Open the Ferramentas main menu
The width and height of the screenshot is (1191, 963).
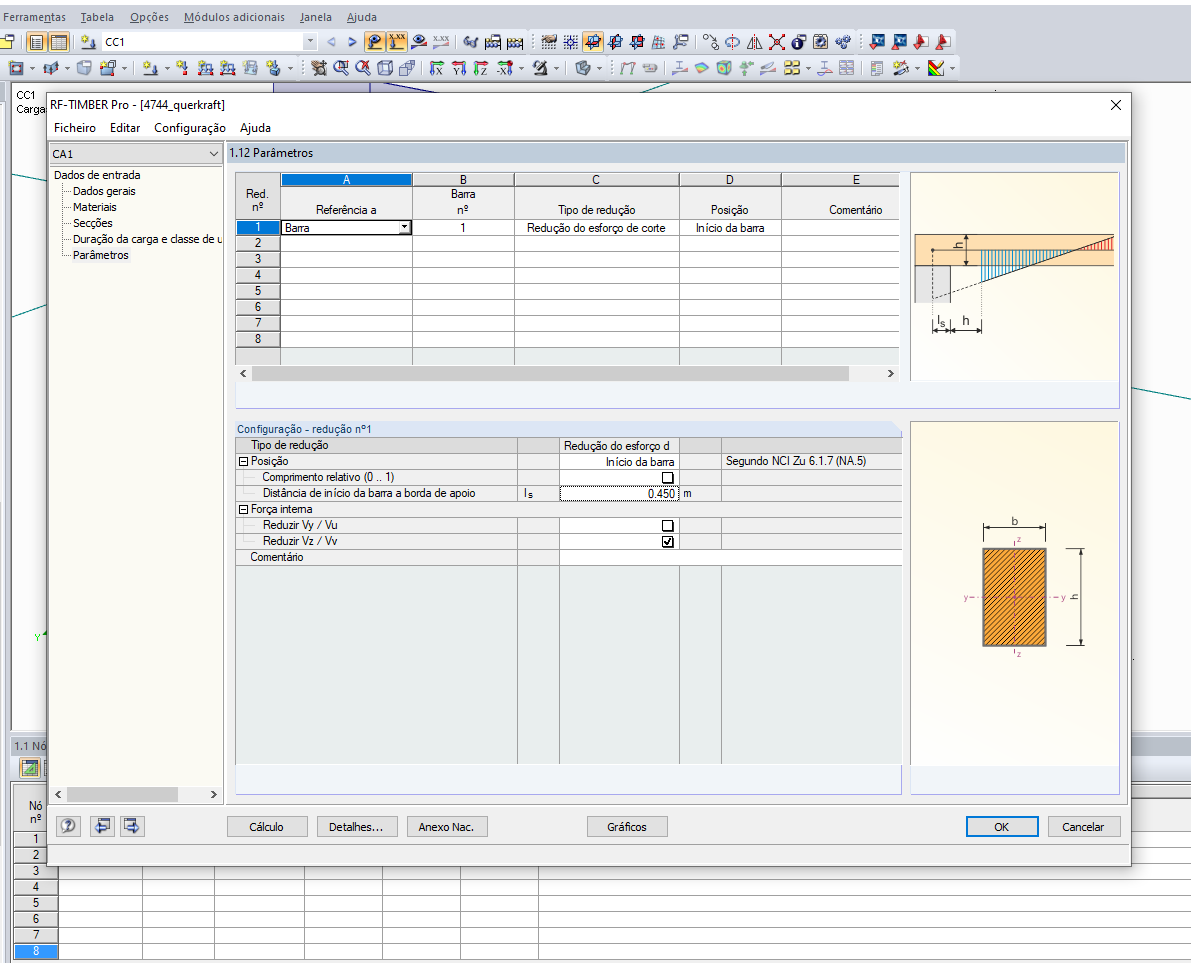point(34,17)
